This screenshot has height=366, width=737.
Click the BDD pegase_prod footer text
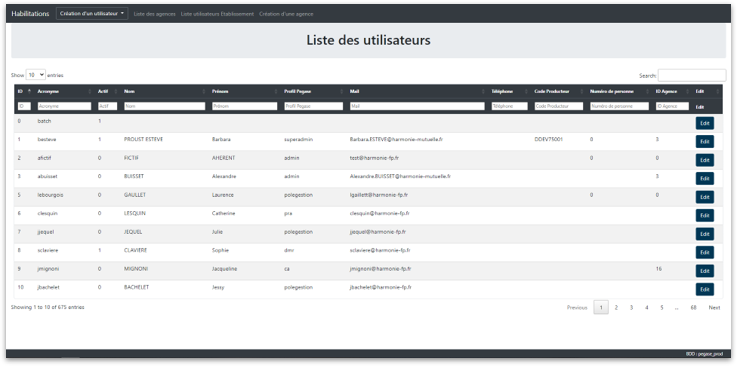(705, 354)
